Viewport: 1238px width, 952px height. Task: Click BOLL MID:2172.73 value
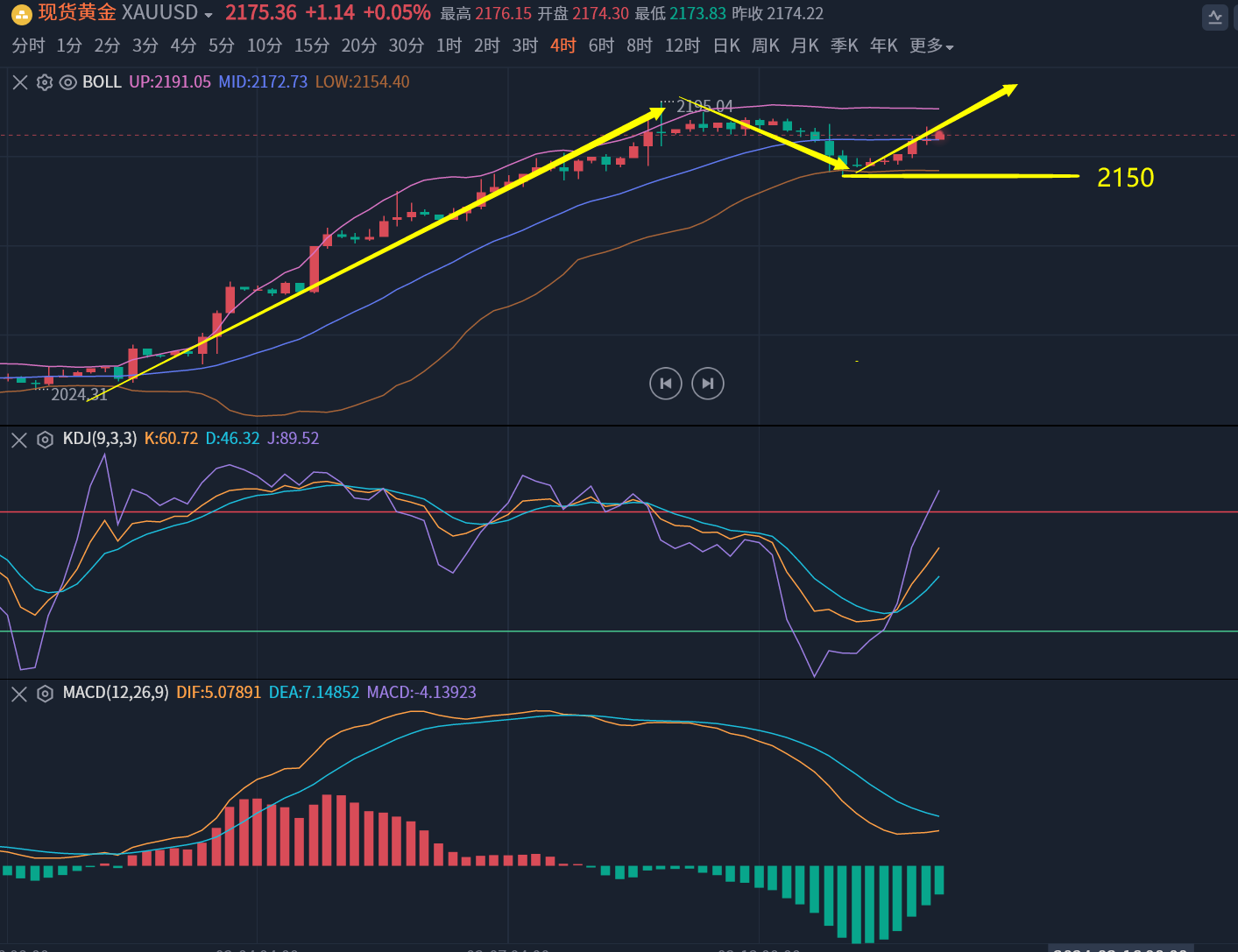[x=263, y=82]
